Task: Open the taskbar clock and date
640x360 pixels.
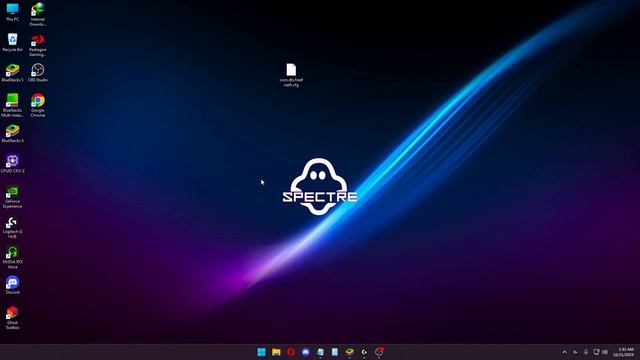Action: [624, 352]
